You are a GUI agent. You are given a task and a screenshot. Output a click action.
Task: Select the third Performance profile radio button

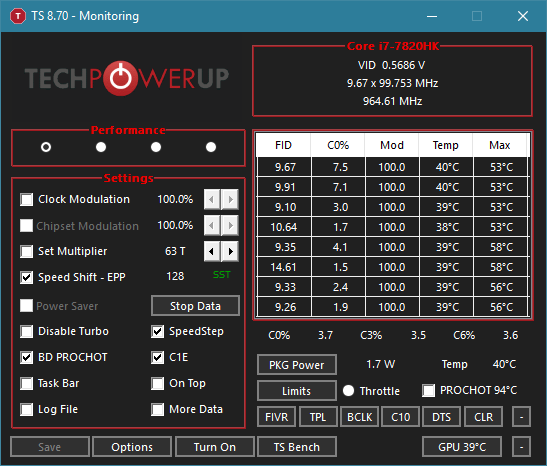pyautogui.click(x=156, y=147)
